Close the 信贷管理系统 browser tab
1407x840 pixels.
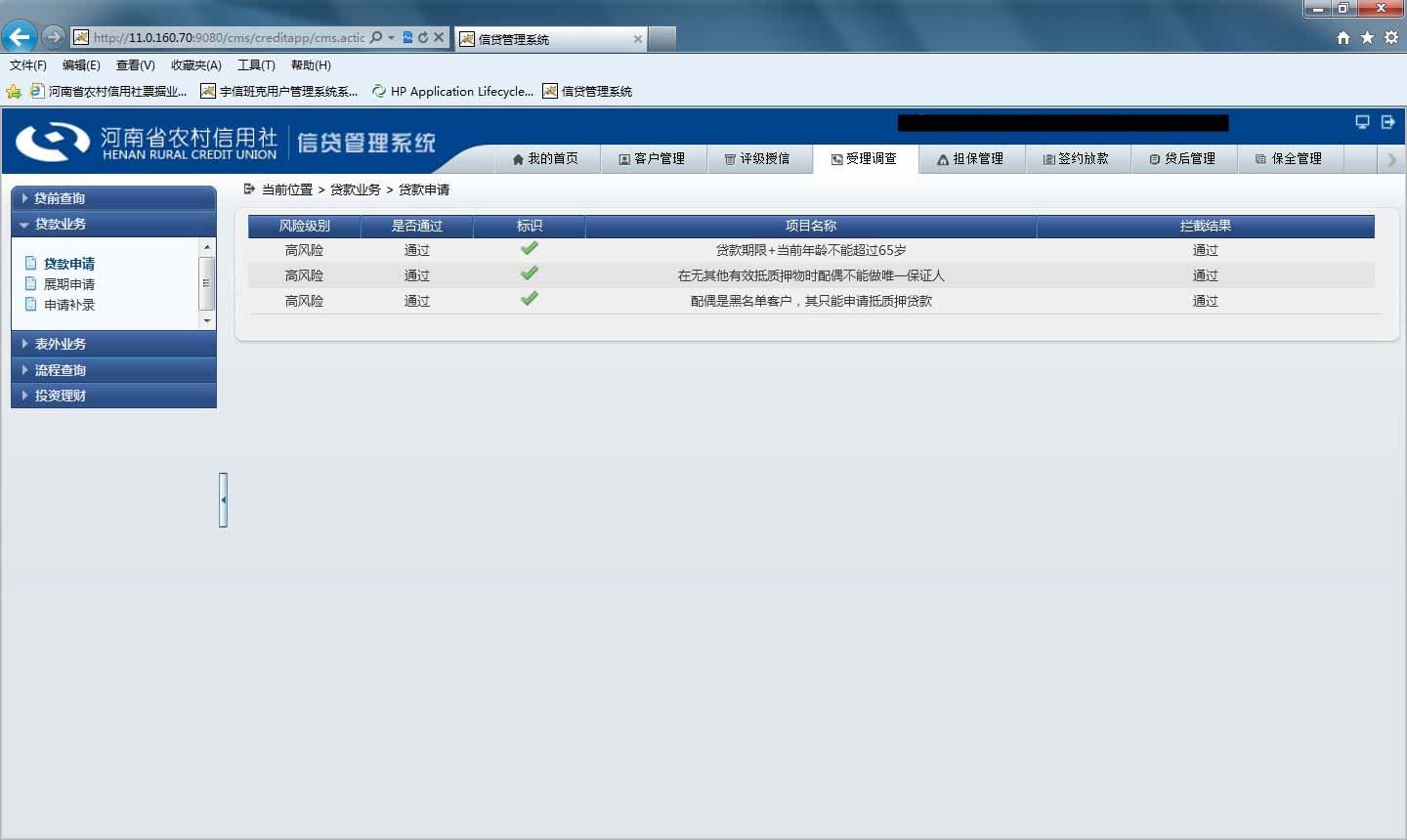(638, 39)
